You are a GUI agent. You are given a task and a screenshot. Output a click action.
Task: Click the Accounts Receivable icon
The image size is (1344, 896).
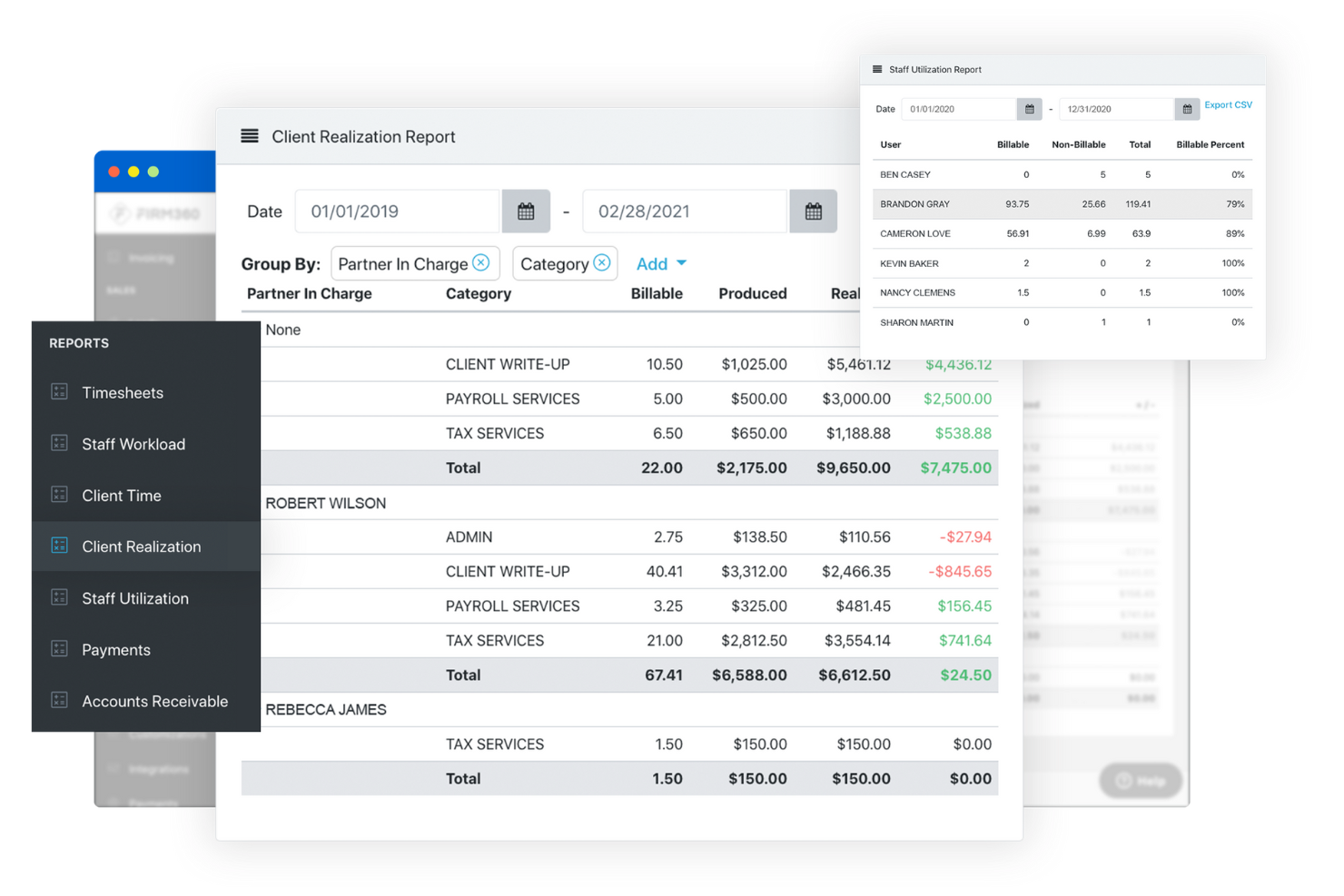[59, 701]
